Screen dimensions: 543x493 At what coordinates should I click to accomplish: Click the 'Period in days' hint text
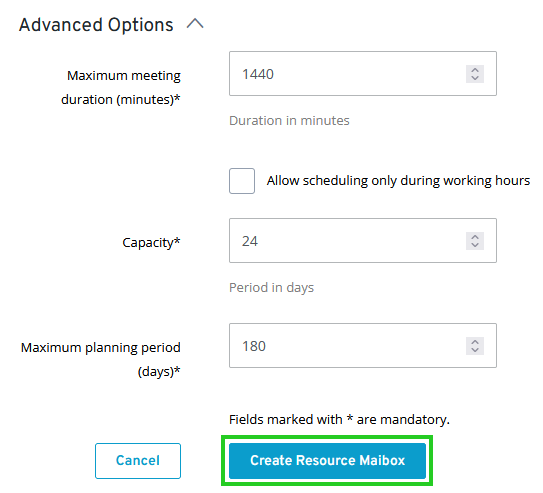click(272, 288)
